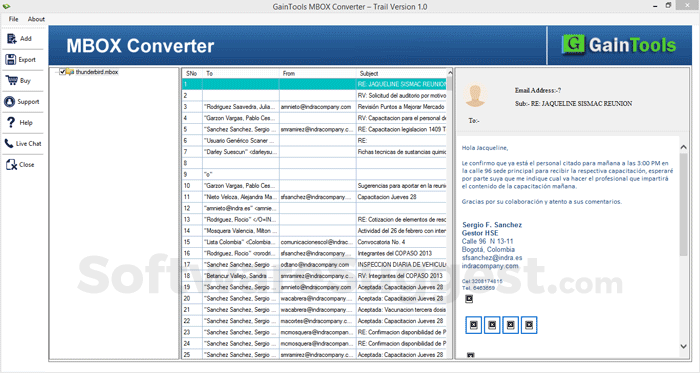Click the Add file icon
This screenshot has height=373, width=700.
coord(12,39)
